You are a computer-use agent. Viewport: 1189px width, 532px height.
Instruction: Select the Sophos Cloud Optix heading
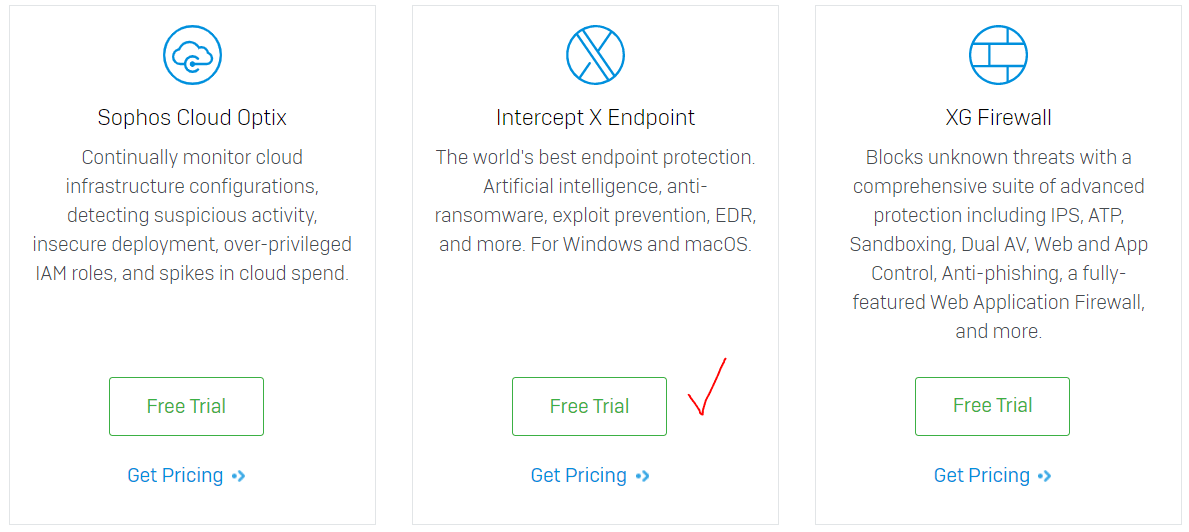click(192, 118)
